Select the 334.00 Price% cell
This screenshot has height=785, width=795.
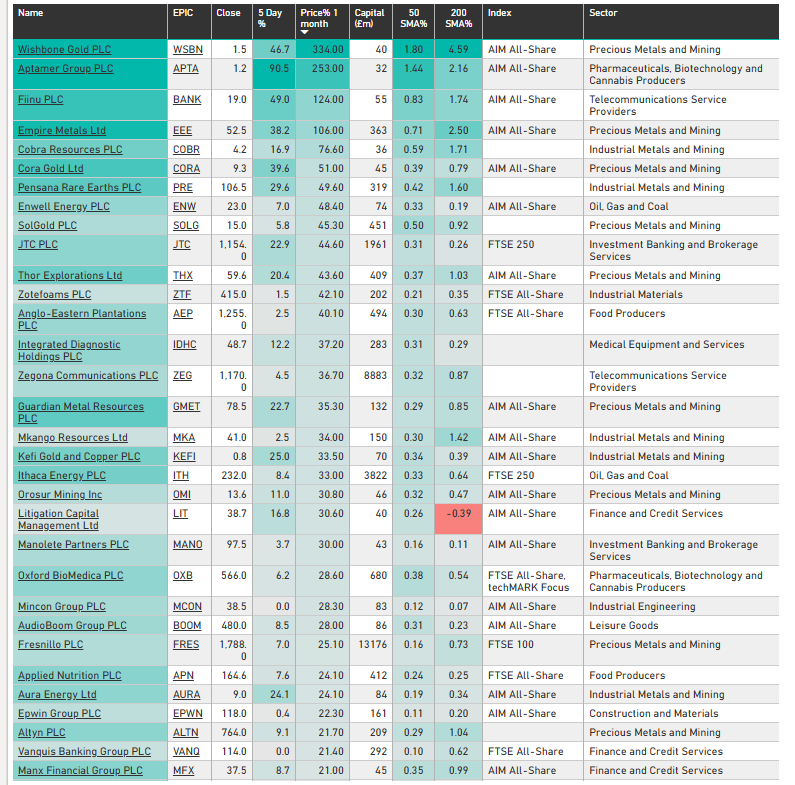coord(323,49)
